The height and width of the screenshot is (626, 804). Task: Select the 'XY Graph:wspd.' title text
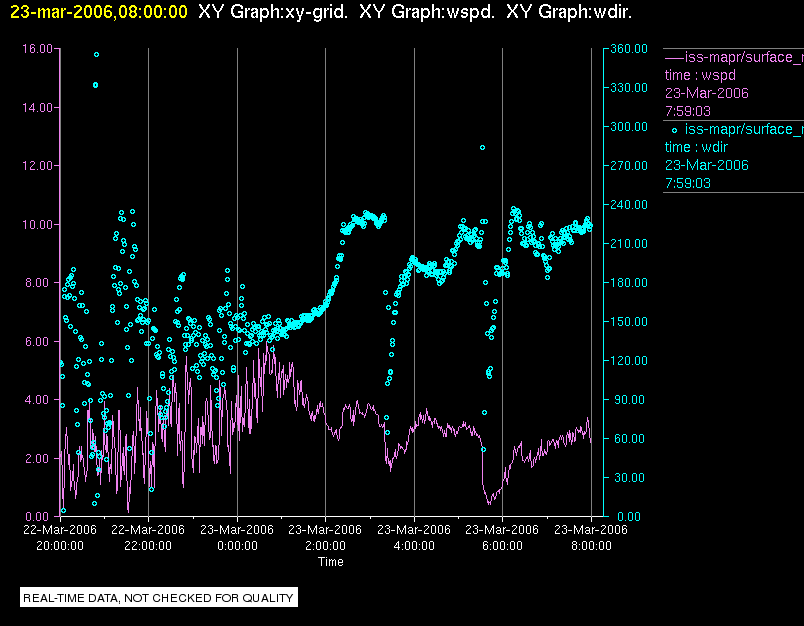pyautogui.click(x=427, y=12)
